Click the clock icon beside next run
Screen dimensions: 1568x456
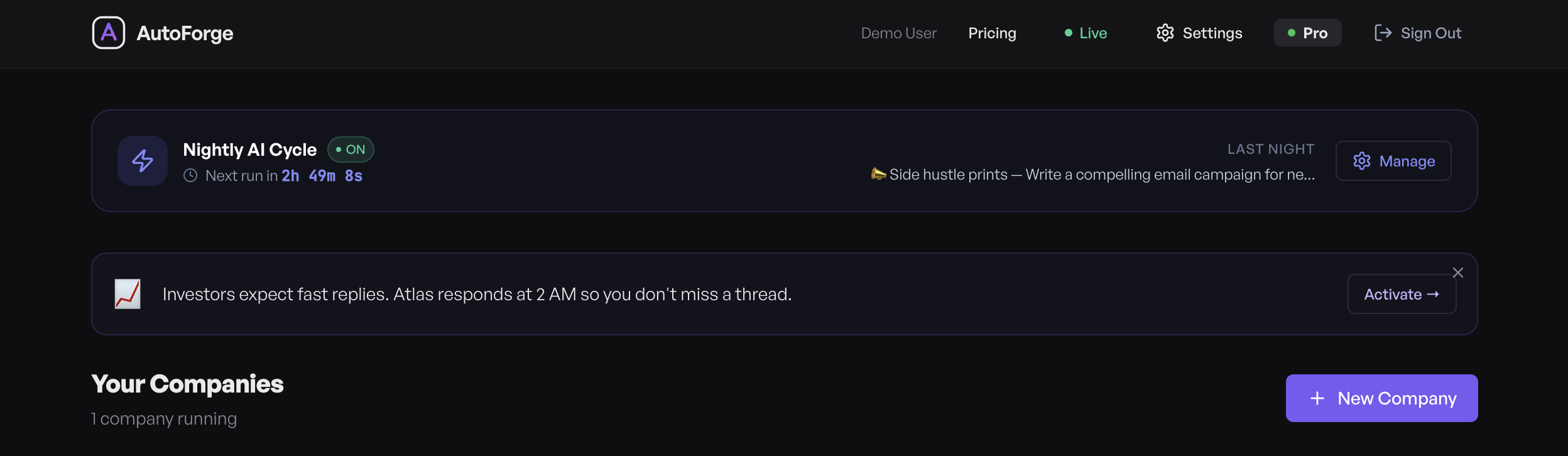[x=190, y=176]
